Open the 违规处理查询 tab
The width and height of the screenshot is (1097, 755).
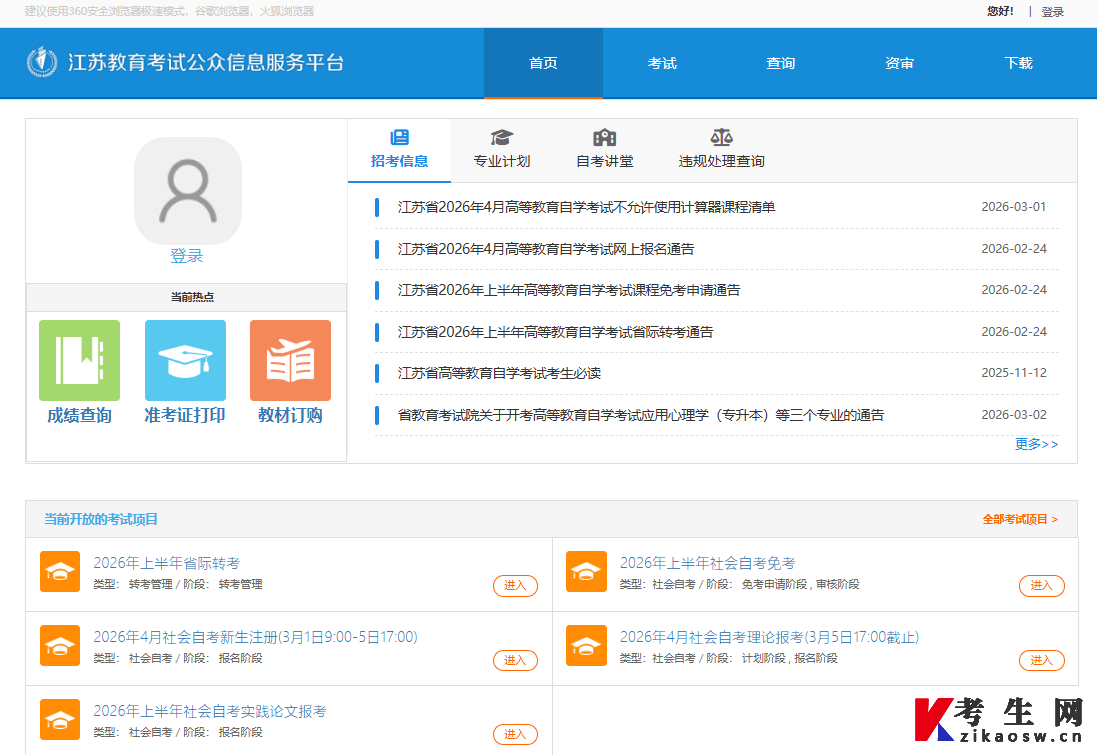pyautogui.click(x=721, y=150)
